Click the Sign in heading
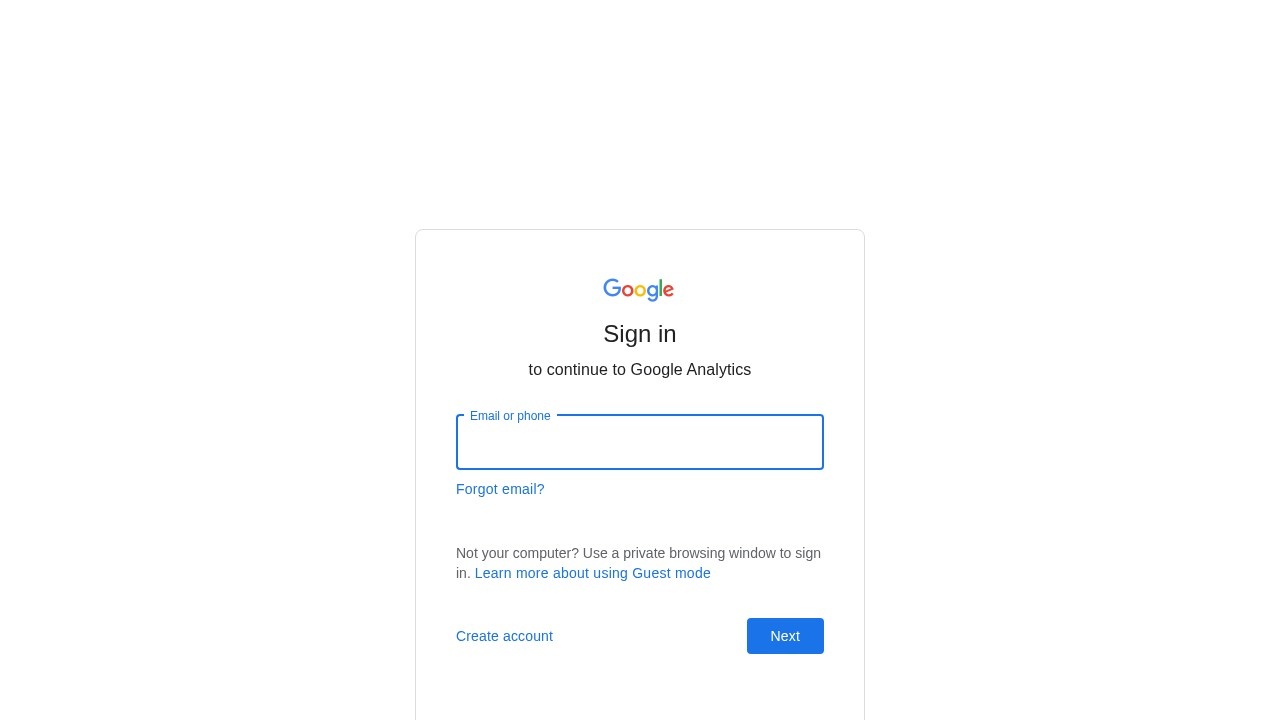The image size is (1280, 720). (640, 334)
